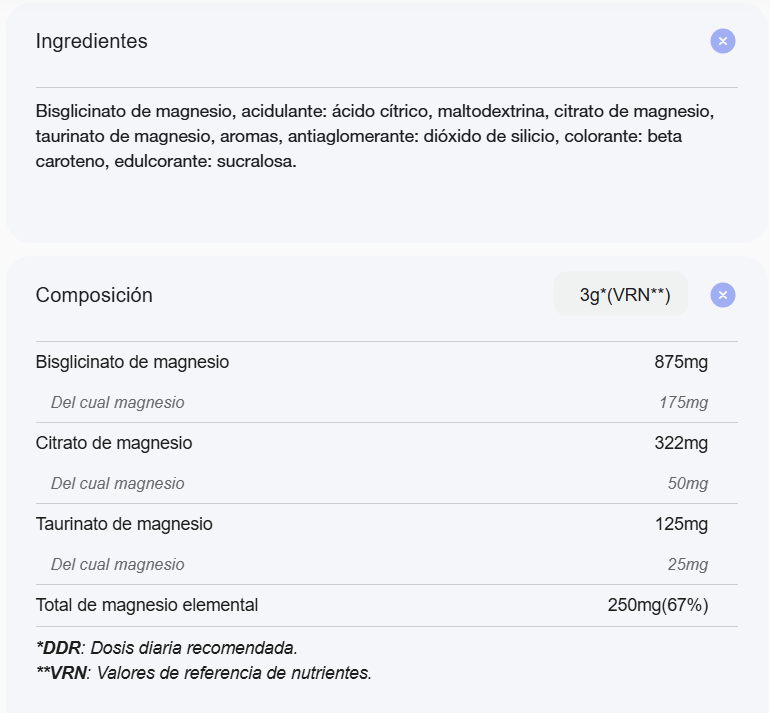This screenshot has width=770, height=713.
Task: Click the ingredients list paragraph
Action: click(x=375, y=136)
